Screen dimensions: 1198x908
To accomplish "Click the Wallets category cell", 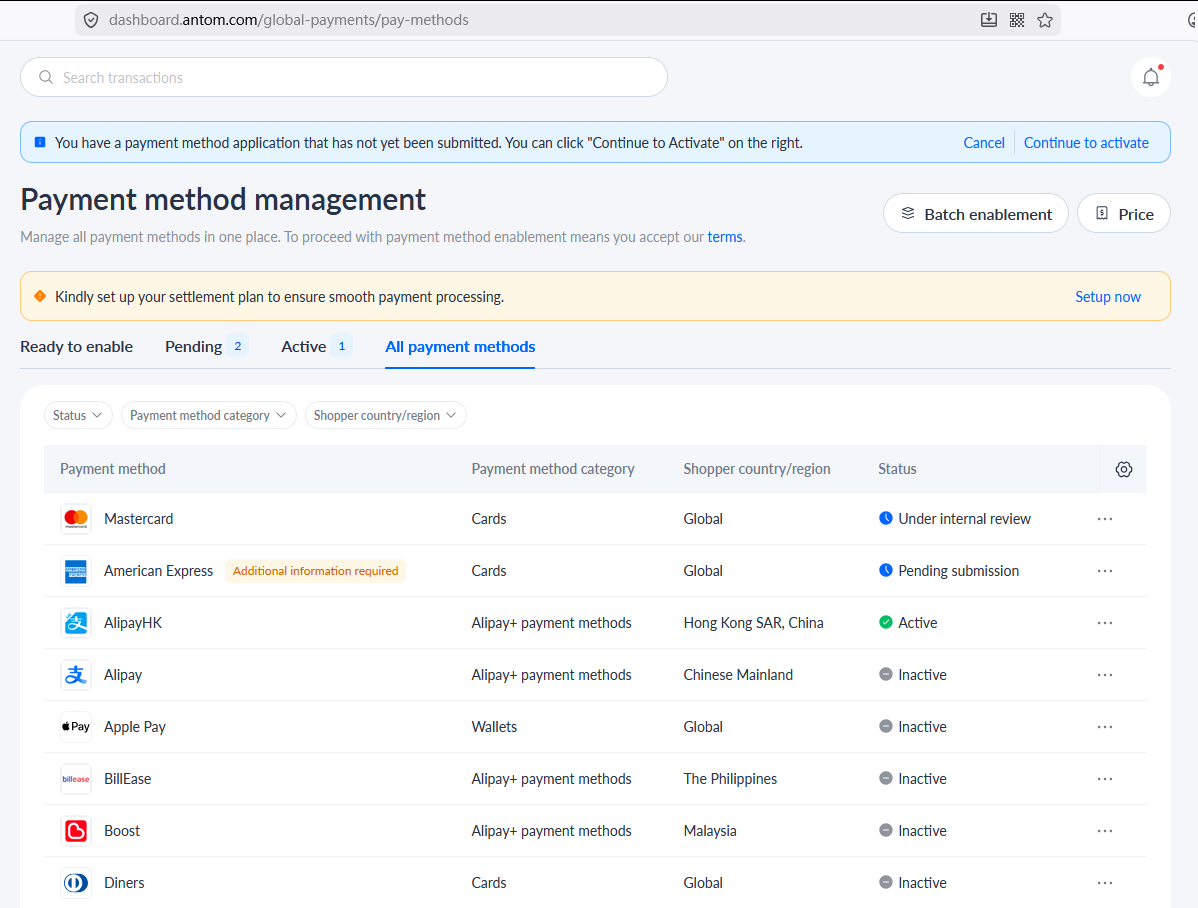I will 494,727.
